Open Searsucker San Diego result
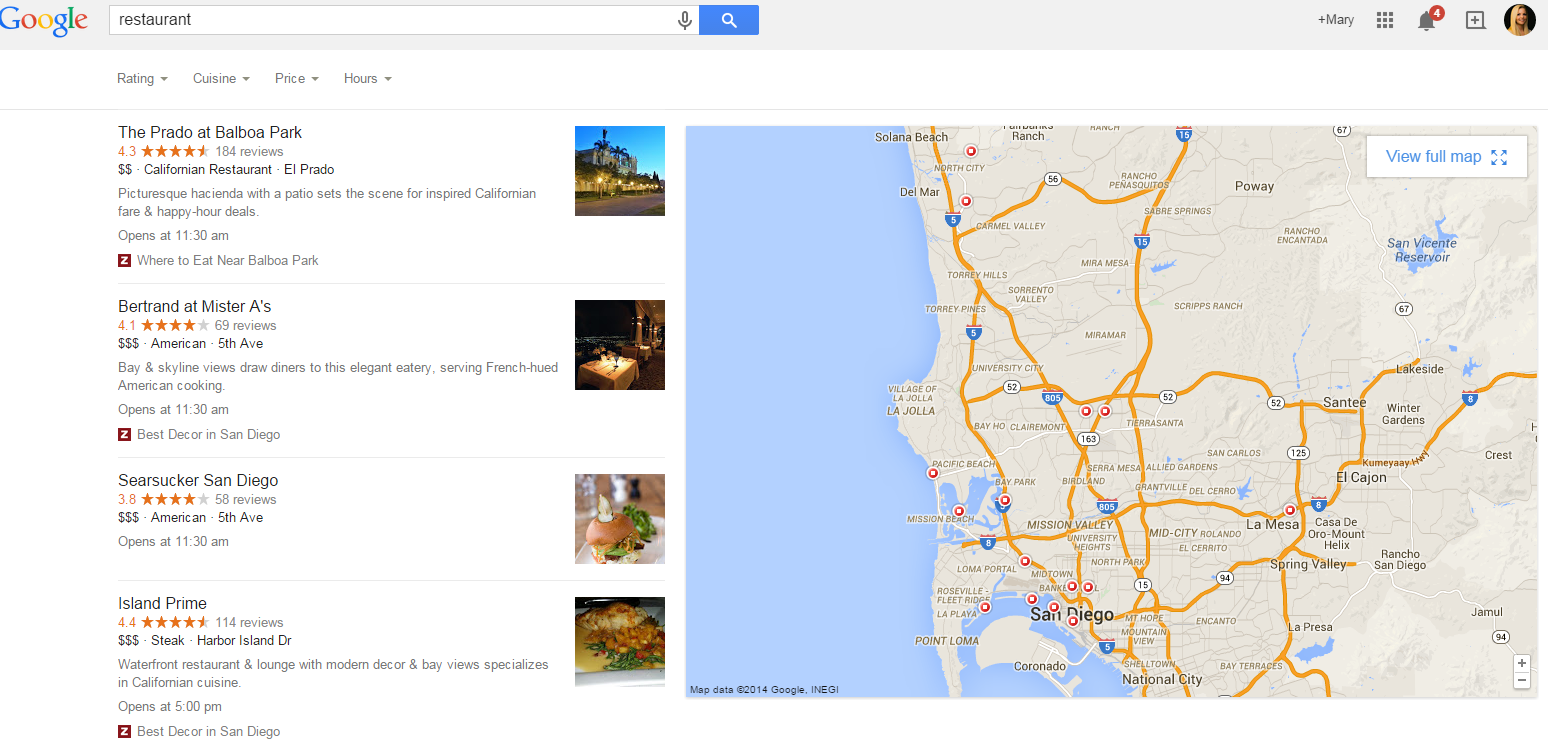This screenshot has width=1548, height=740. (198, 480)
